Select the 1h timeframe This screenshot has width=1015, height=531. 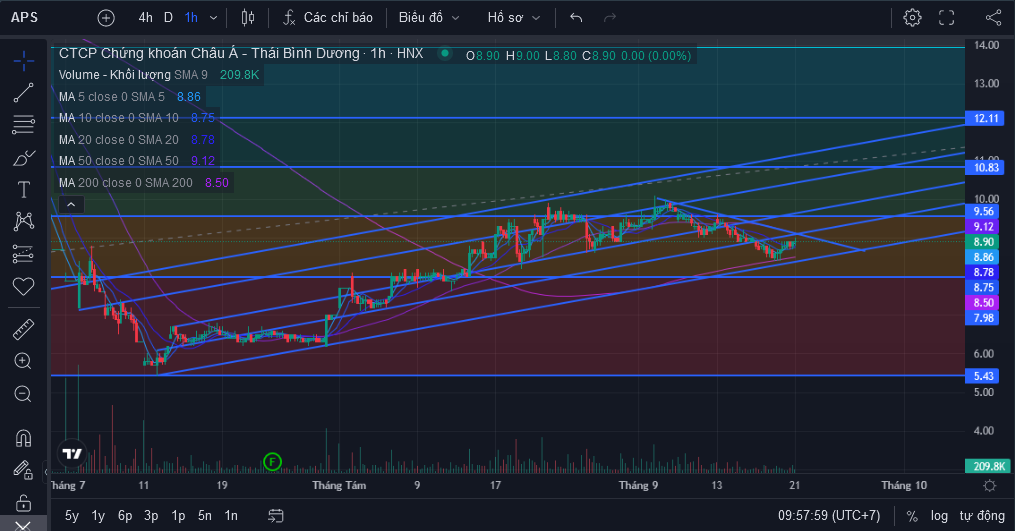[x=191, y=17]
